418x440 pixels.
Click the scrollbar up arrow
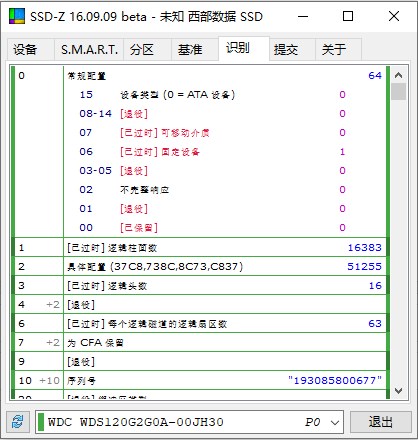pos(398,75)
